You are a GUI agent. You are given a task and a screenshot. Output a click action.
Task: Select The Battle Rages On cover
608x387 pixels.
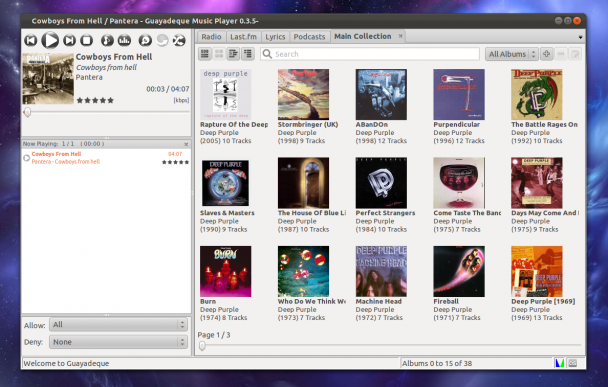(537, 94)
